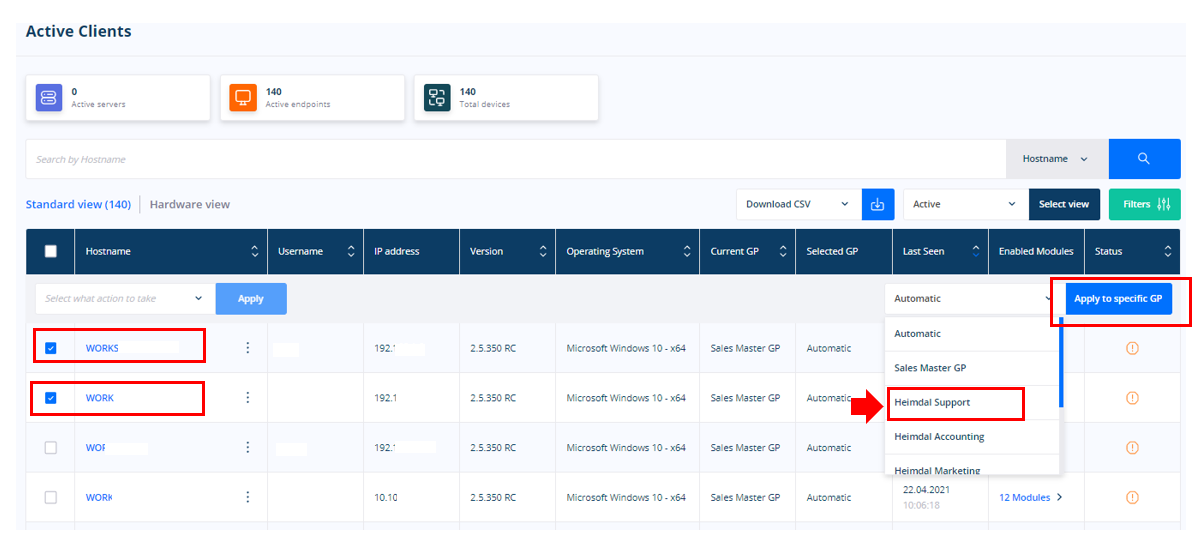Screen dimensions: 1196x550
Task: Sort by Operating System column arrows
Action: tap(686, 251)
